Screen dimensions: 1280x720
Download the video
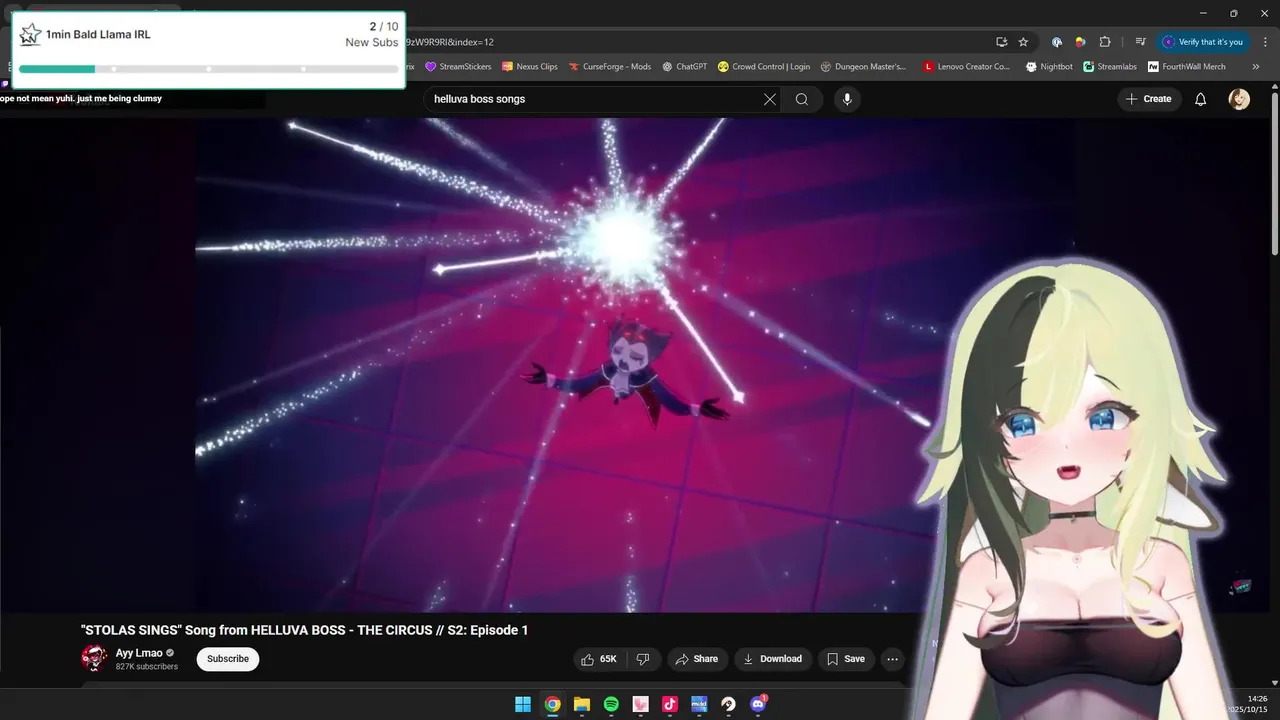tap(772, 659)
